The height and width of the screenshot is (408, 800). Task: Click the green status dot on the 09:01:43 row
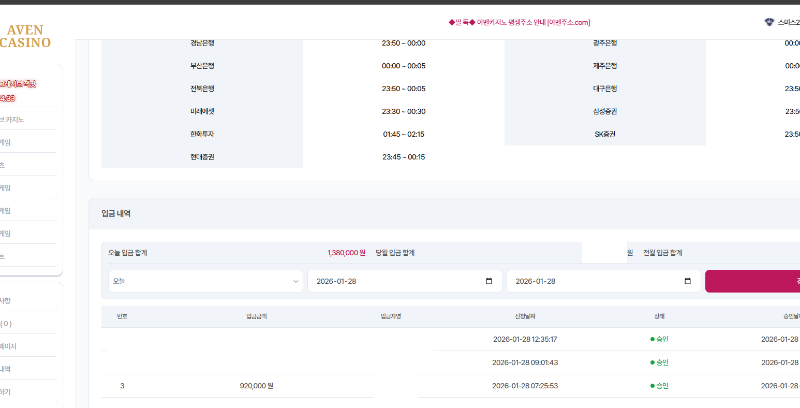tap(652, 362)
